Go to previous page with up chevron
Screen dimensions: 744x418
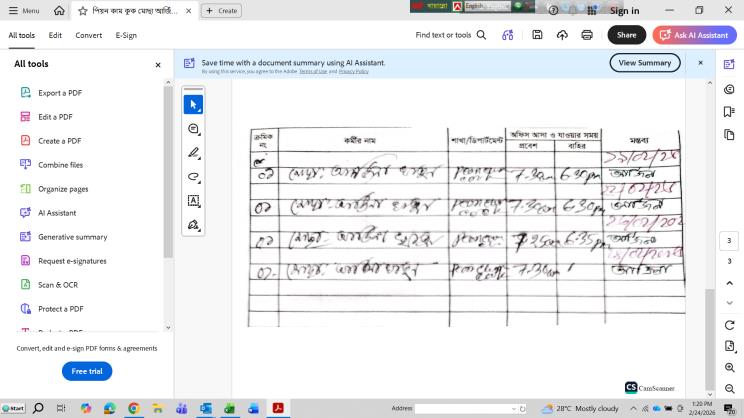tap(729, 283)
